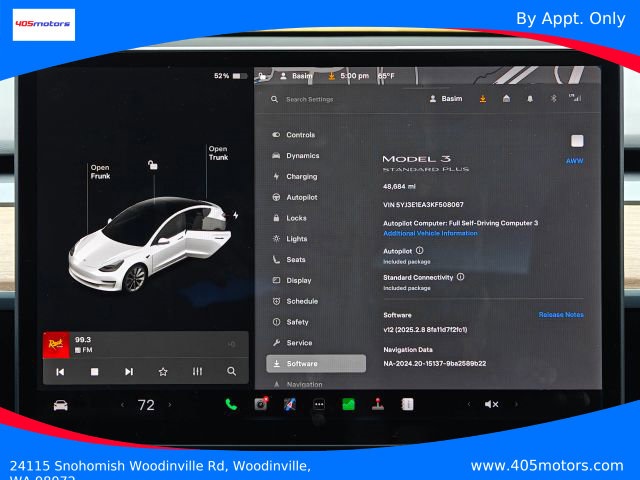The width and height of the screenshot is (640, 480).
Task: Open Additional Vehicle Information link
Action: click(430, 233)
